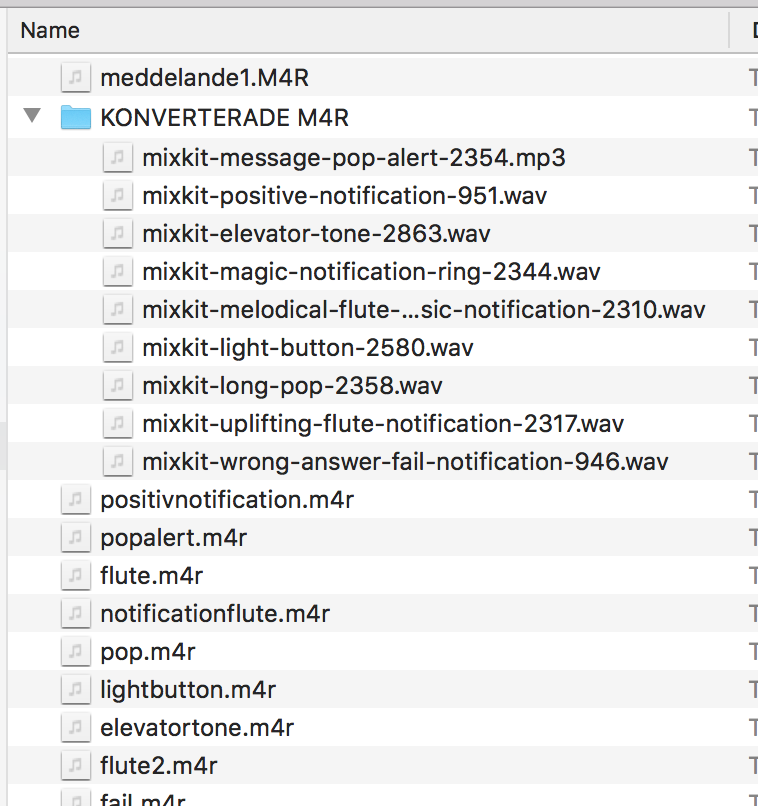The width and height of the screenshot is (758, 806).
Task: Select the mixkit-uplifting-flute-notification-2317.wav file
Action: (x=382, y=423)
